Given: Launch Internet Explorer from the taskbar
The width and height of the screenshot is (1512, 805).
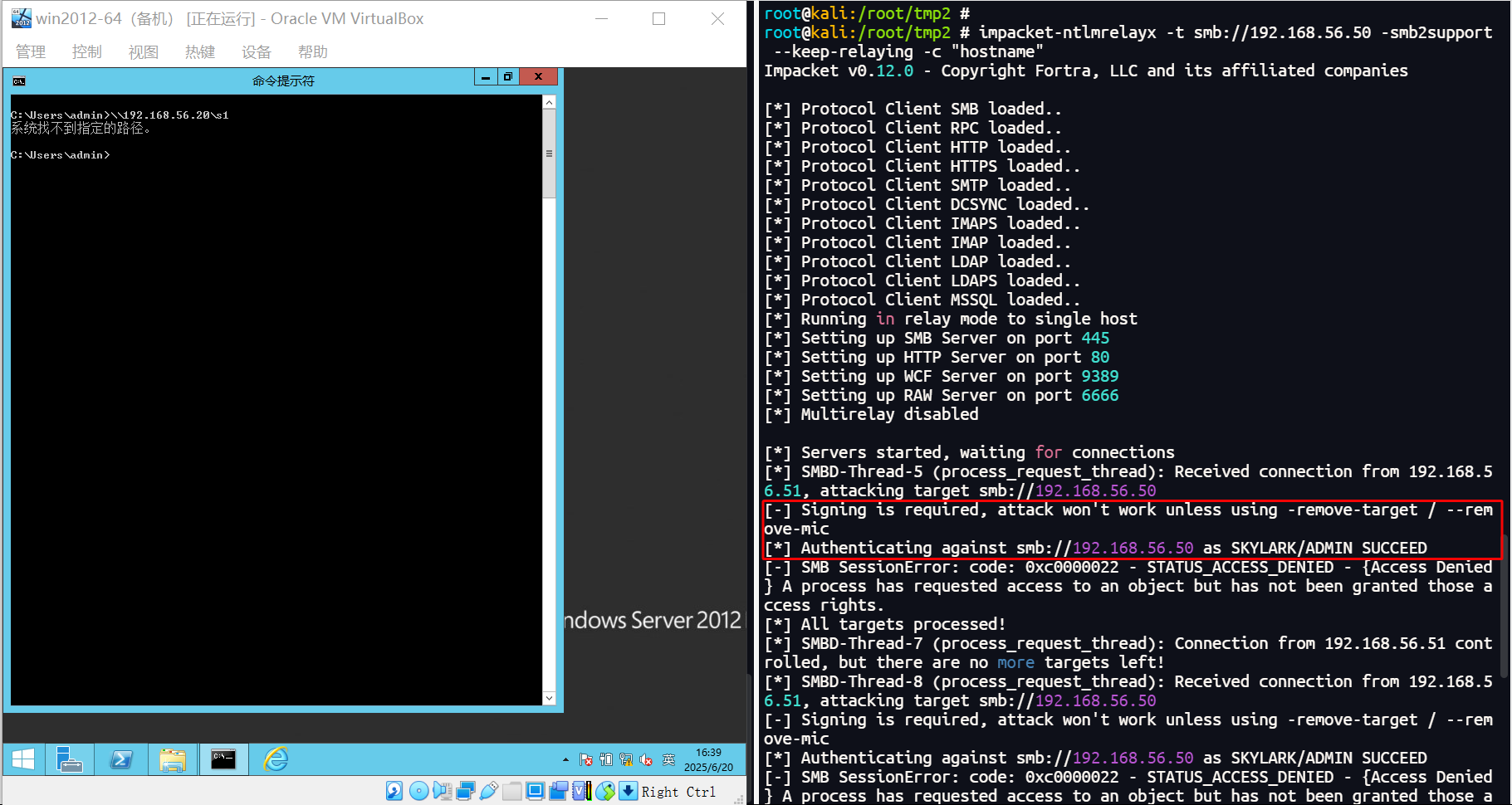Looking at the screenshot, I should point(276,759).
